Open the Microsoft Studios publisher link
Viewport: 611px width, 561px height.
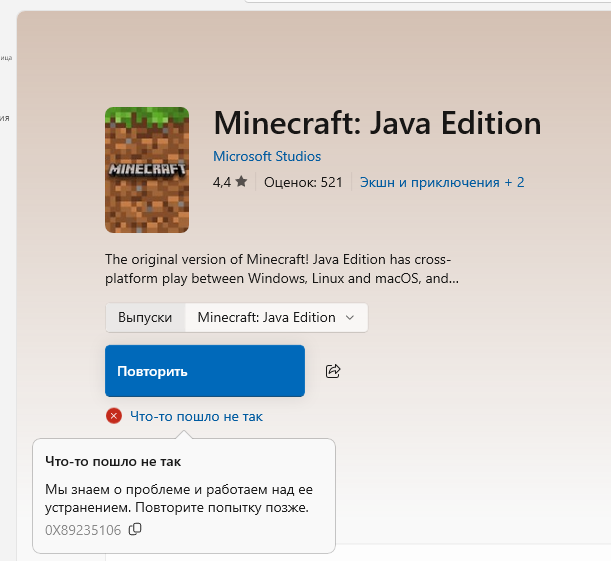click(267, 156)
